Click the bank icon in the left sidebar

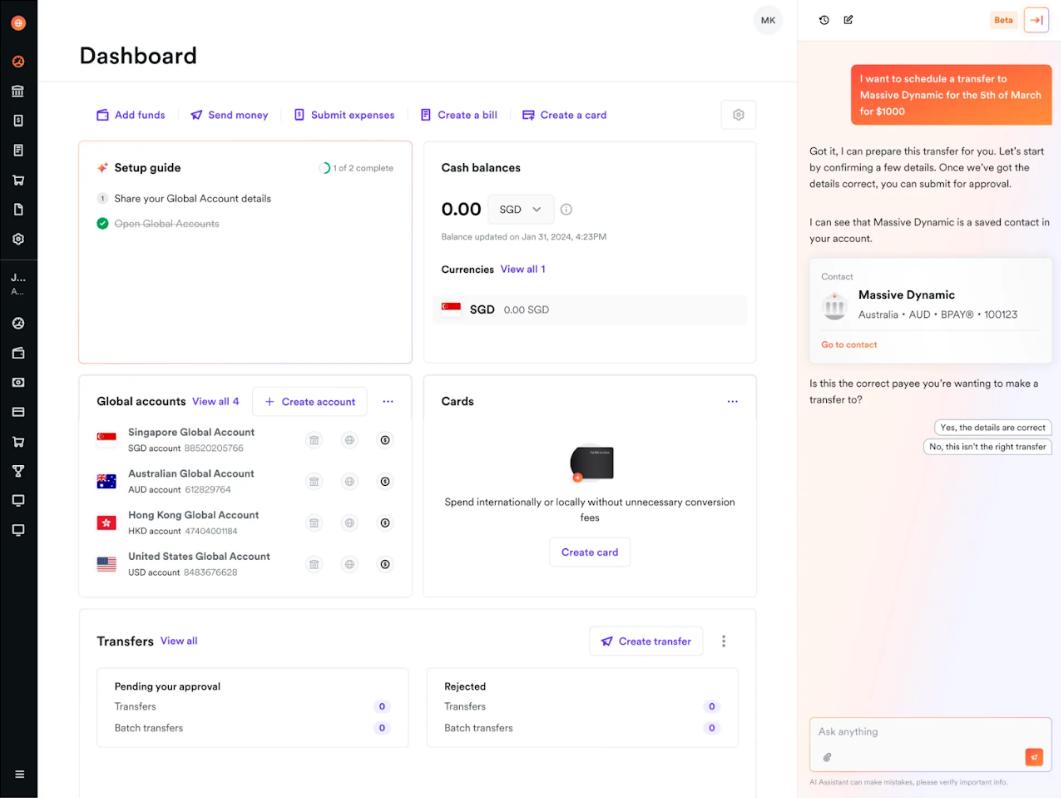(18, 91)
